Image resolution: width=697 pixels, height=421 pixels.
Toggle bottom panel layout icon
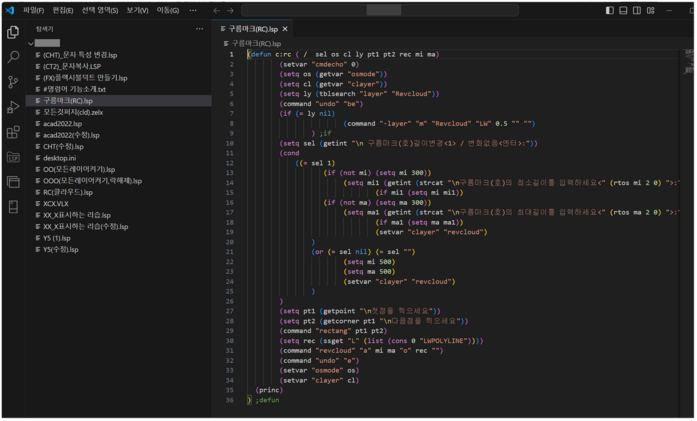click(623, 10)
